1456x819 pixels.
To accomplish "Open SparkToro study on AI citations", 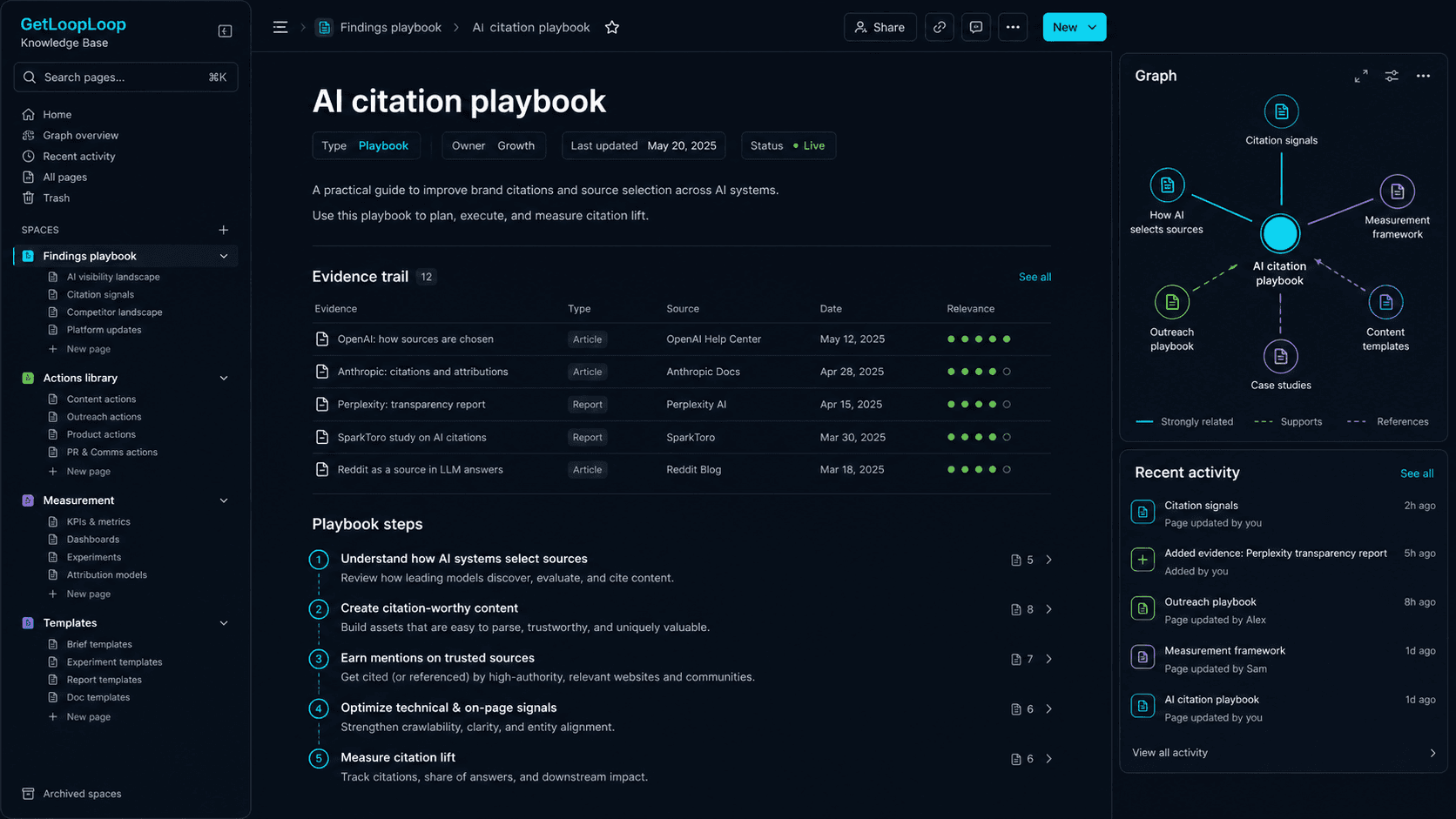I will [x=412, y=438].
